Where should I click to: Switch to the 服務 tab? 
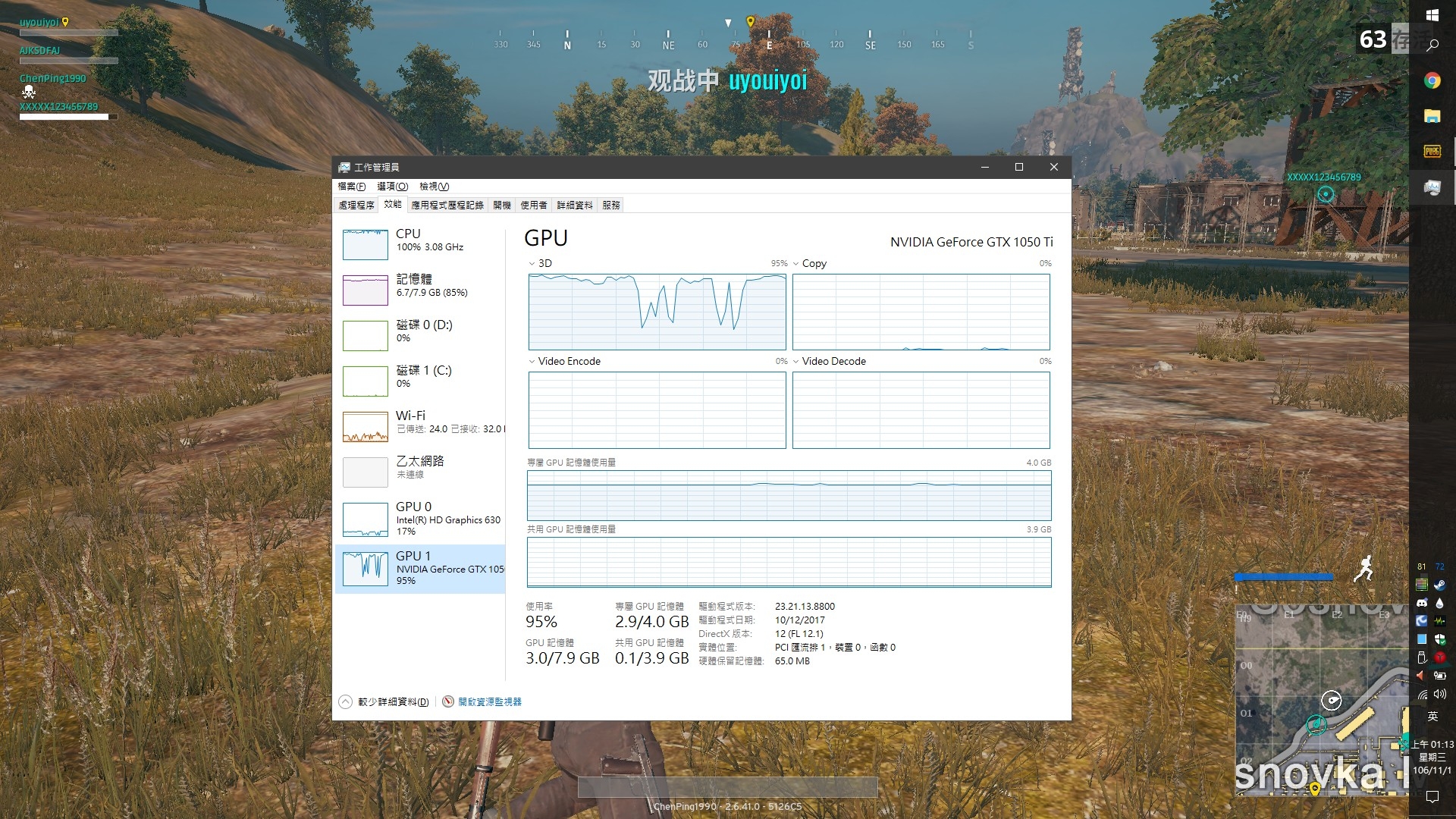(611, 205)
